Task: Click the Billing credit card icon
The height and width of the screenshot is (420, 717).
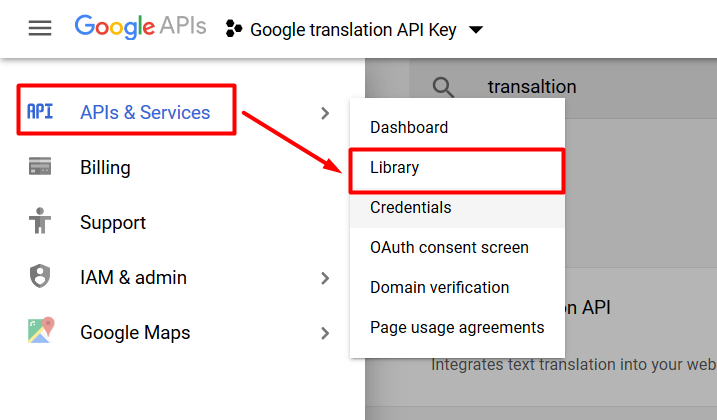Action: [40, 166]
